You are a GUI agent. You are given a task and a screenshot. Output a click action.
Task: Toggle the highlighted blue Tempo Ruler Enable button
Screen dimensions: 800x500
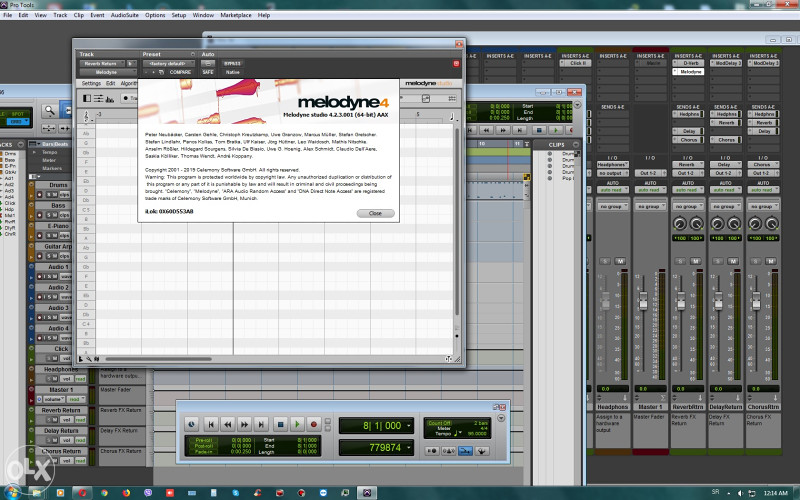tap(465, 451)
